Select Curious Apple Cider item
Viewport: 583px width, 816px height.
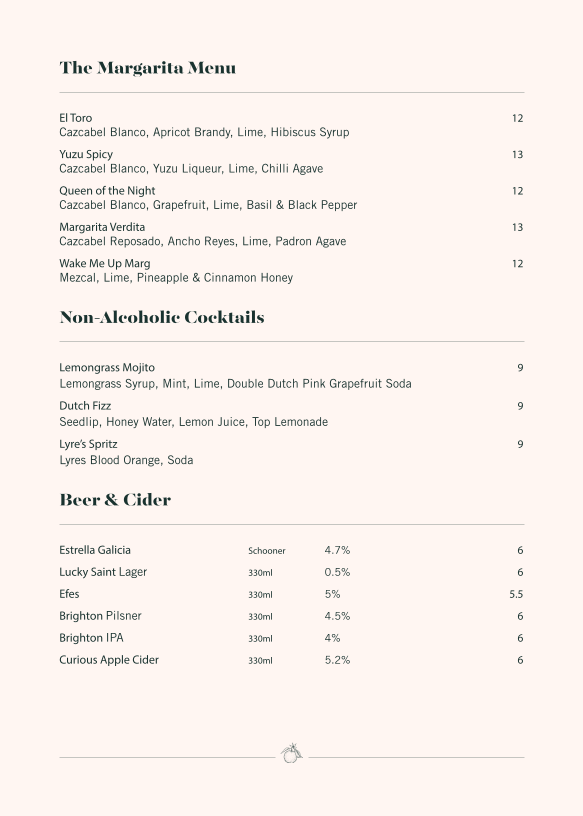(x=109, y=660)
